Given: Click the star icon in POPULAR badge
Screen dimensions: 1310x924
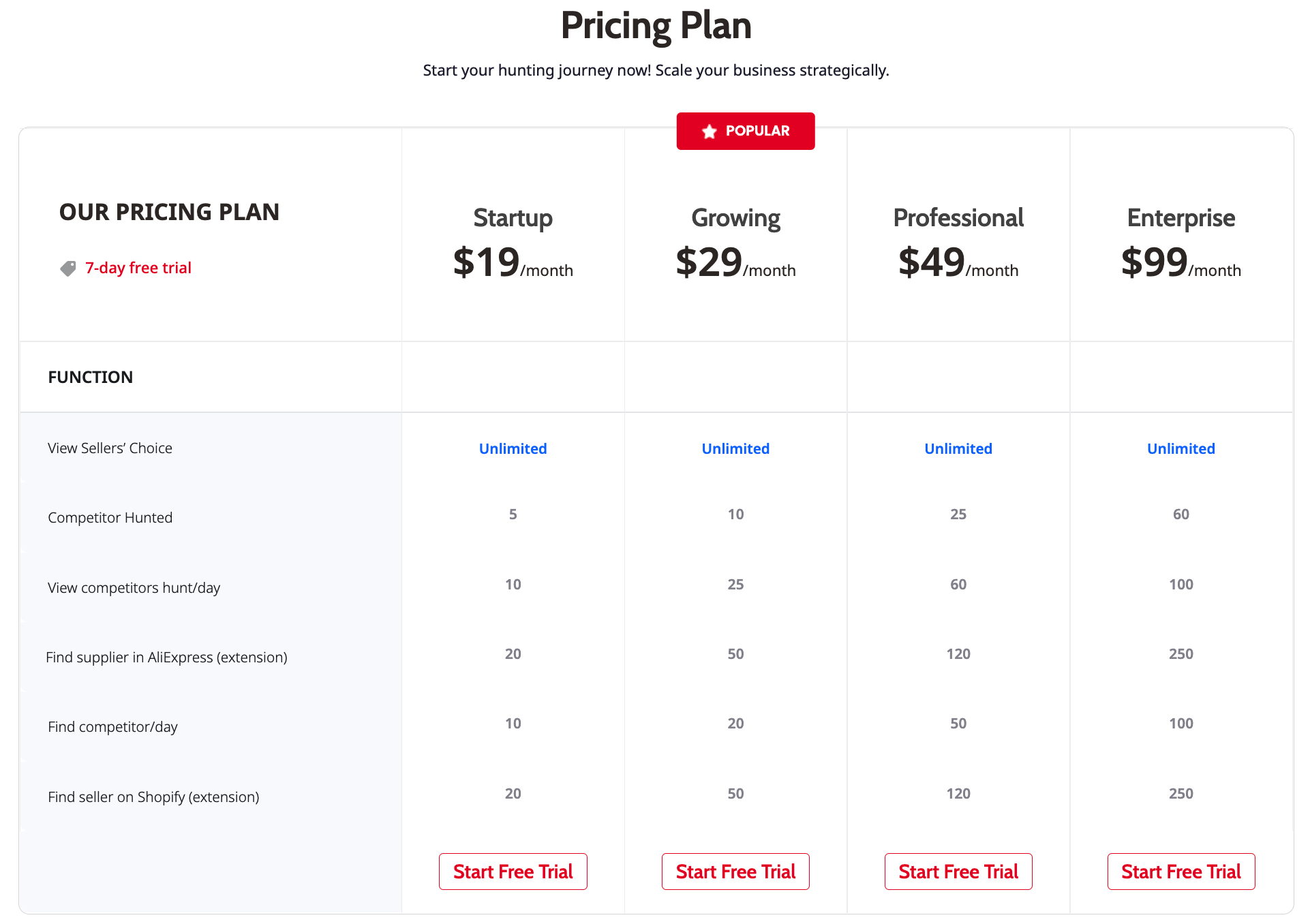Looking at the screenshot, I should 709,132.
